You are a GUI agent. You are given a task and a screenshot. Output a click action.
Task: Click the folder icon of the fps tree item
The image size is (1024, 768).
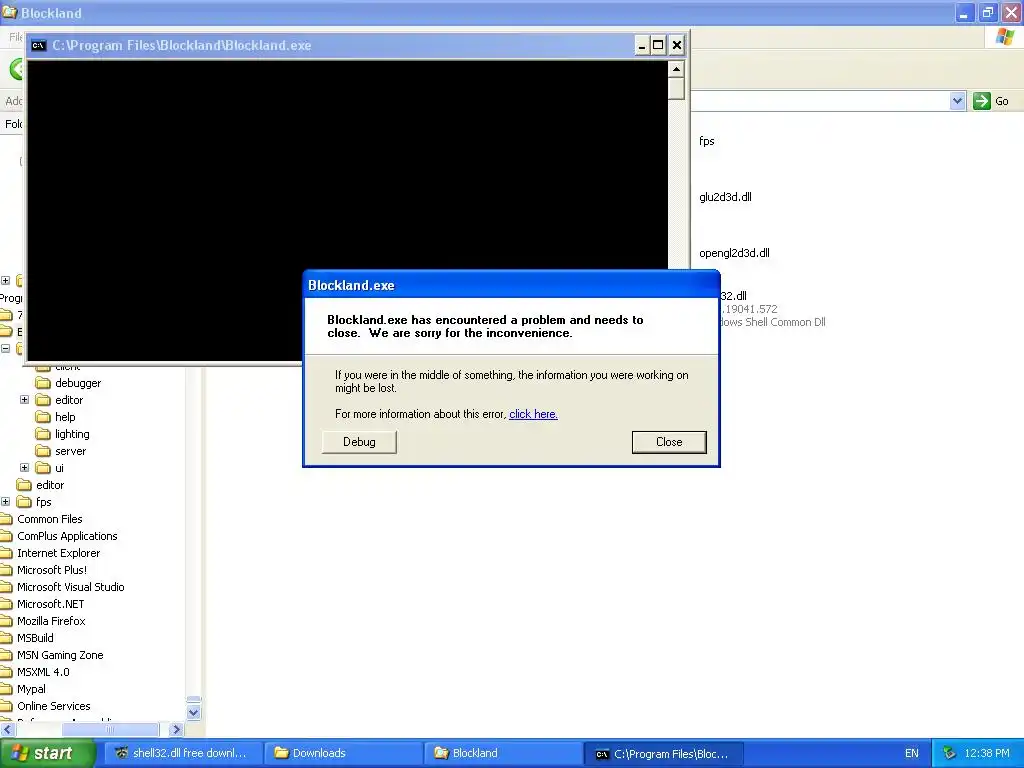[24, 502]
